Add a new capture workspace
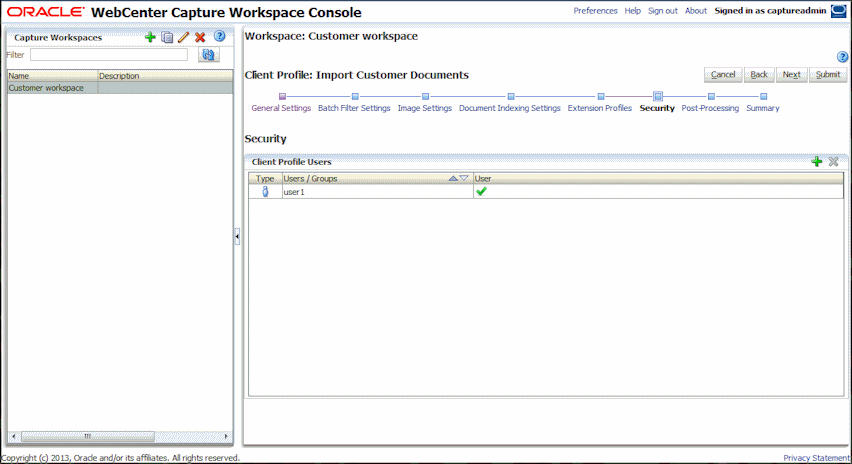 150,37
